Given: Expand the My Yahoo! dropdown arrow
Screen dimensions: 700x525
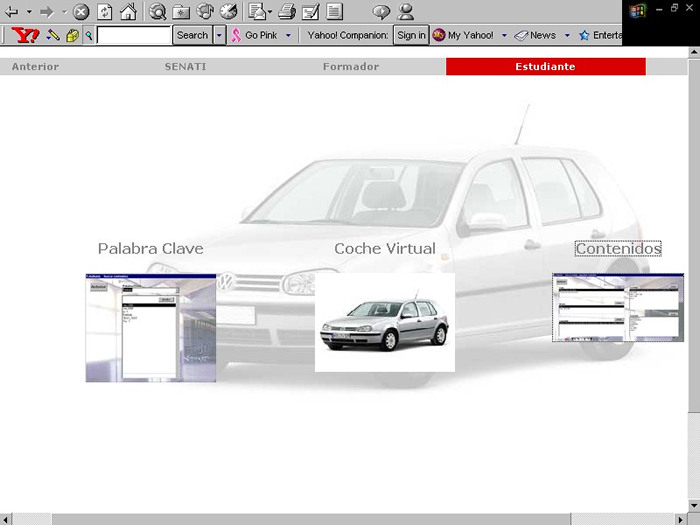Looking at the screenshot, I should (504, 35).
